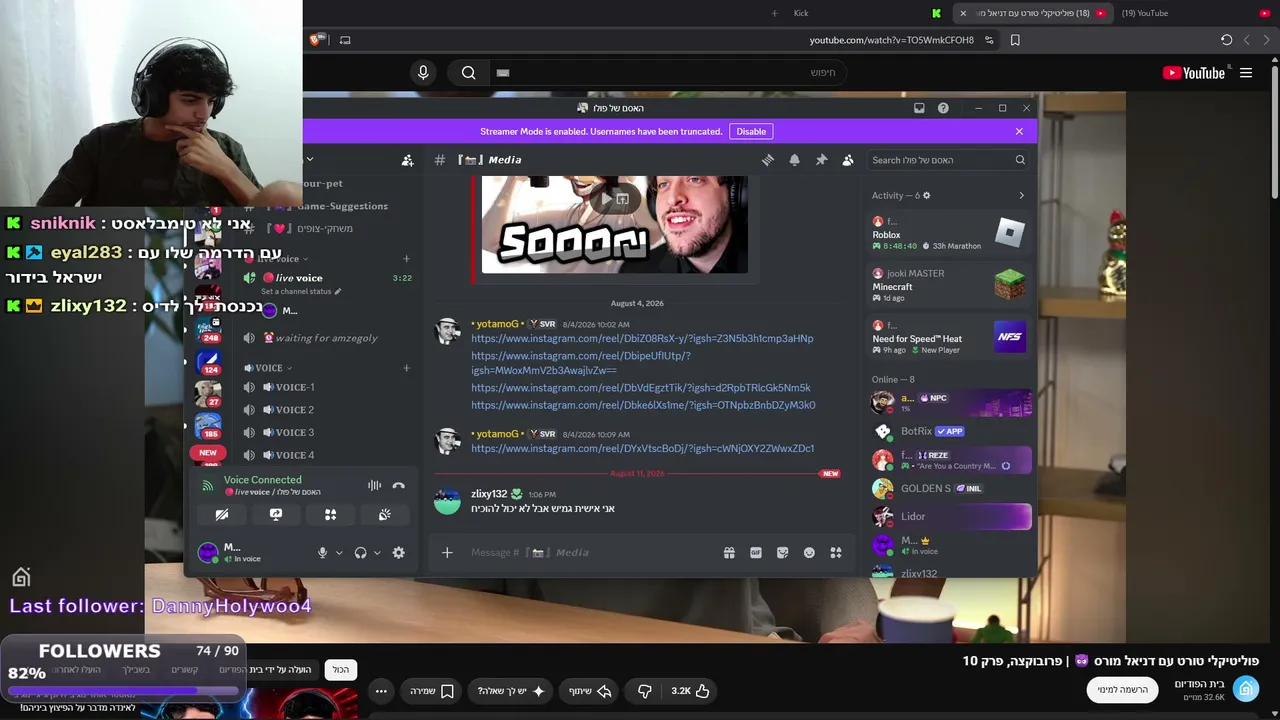Collapse the live voice category
The width and height of the screenshot is (1280, 720).
277,259
